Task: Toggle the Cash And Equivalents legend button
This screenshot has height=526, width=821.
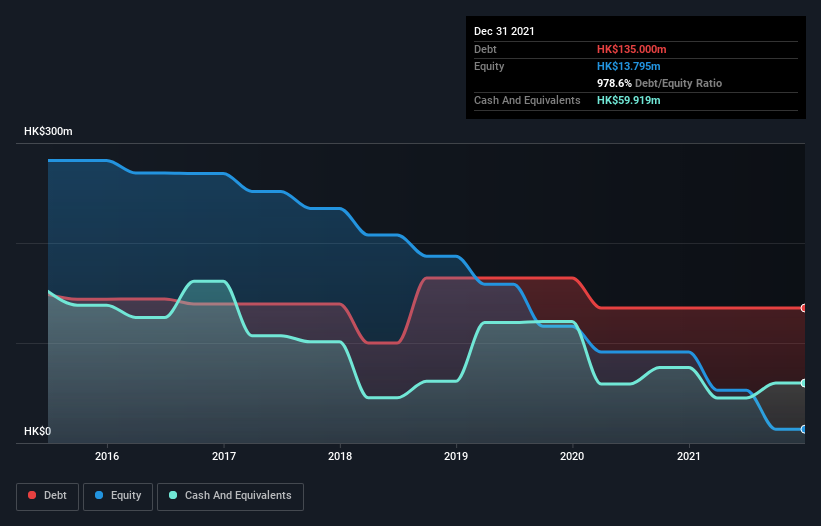Action: pyautogui.click(x=230, y=496)
